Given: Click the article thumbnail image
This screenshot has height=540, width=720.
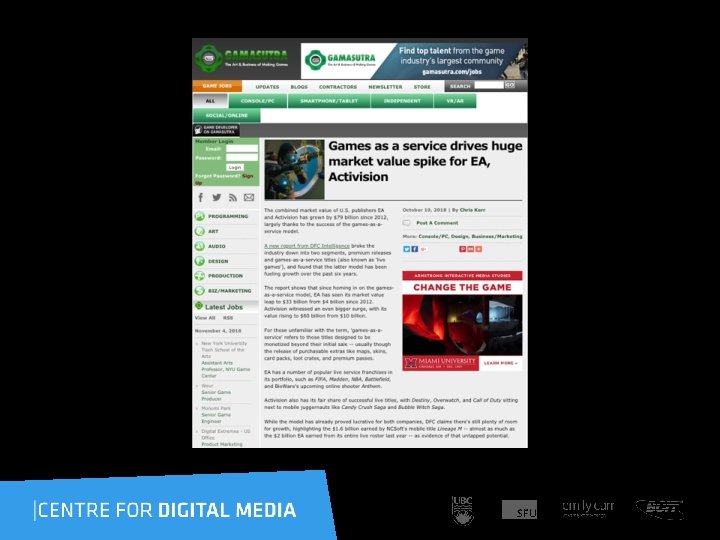Looking at the screenshot, I should coord(294,169).
